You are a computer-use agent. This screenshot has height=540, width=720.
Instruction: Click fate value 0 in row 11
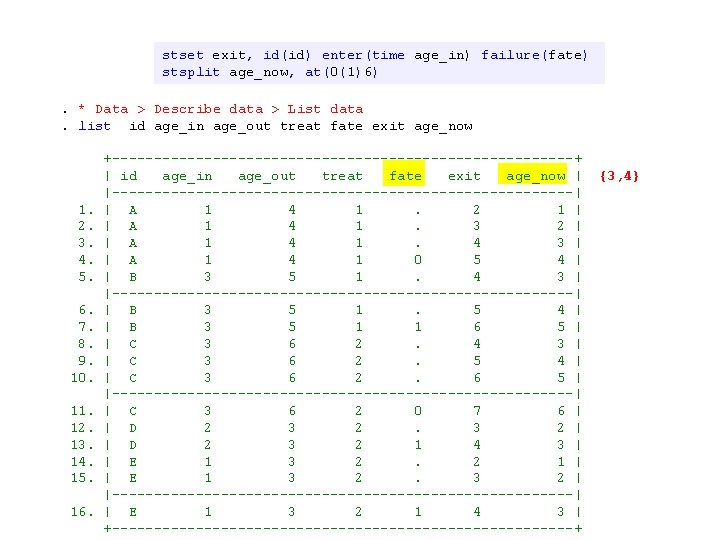(418, 411)
